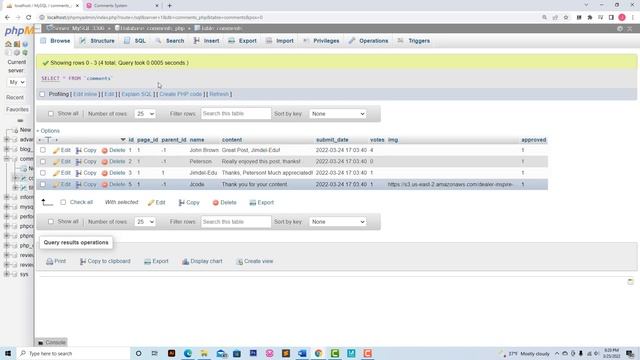The image size is (640, 360).
Task: Open the Console bar
Action: click(51, 342)
